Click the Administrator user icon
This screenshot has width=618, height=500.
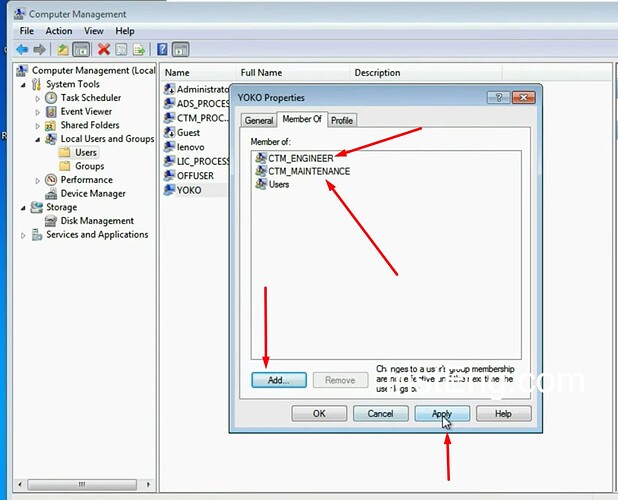point(169,89)
